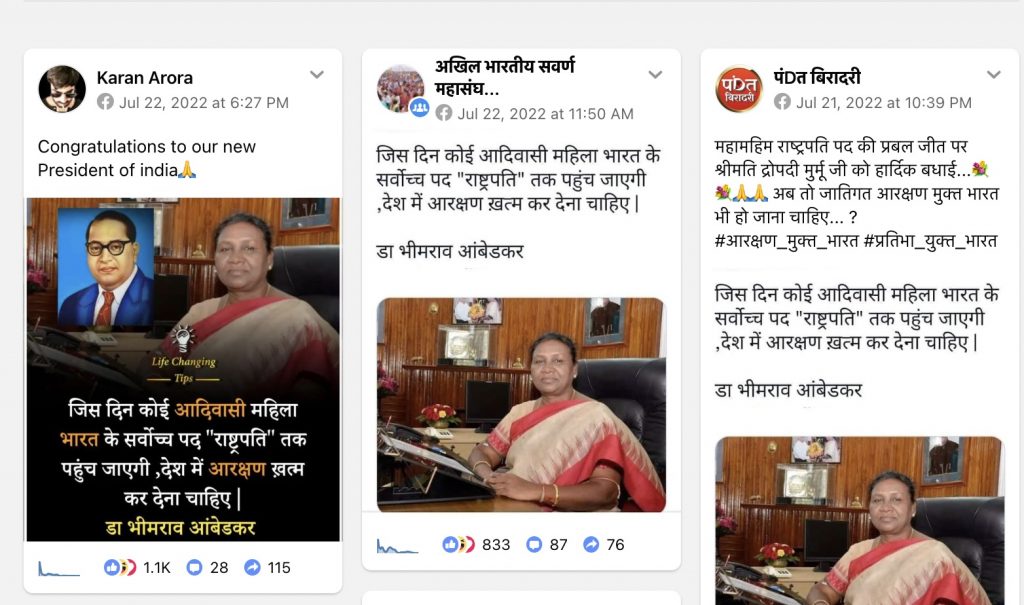Click the comment icon showing 87
This screenshot has width=1024, height=605.
pos(534,544)
